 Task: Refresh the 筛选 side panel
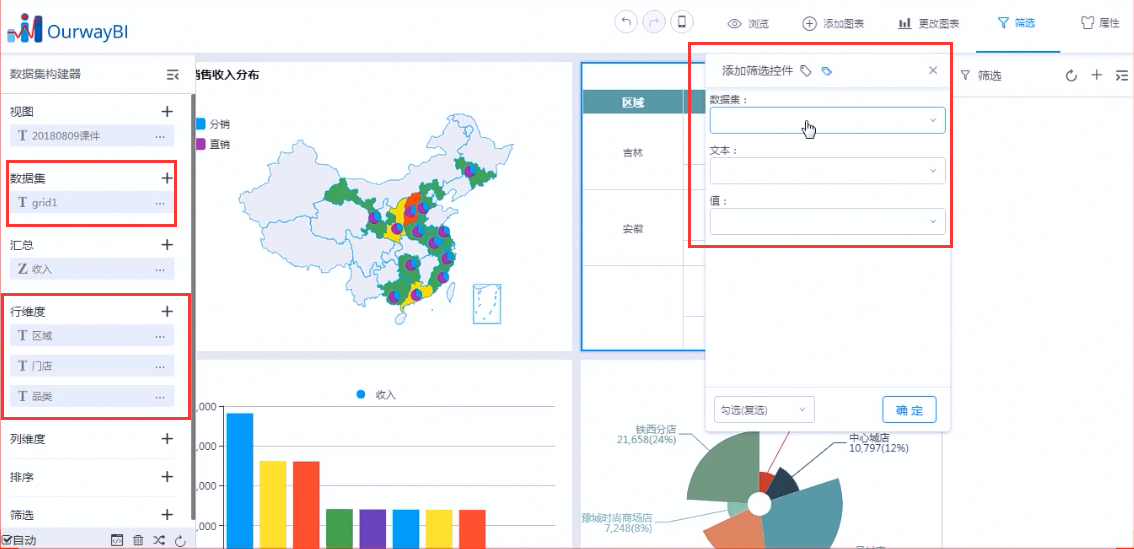pyautogui.click(x=1072, y=75)
